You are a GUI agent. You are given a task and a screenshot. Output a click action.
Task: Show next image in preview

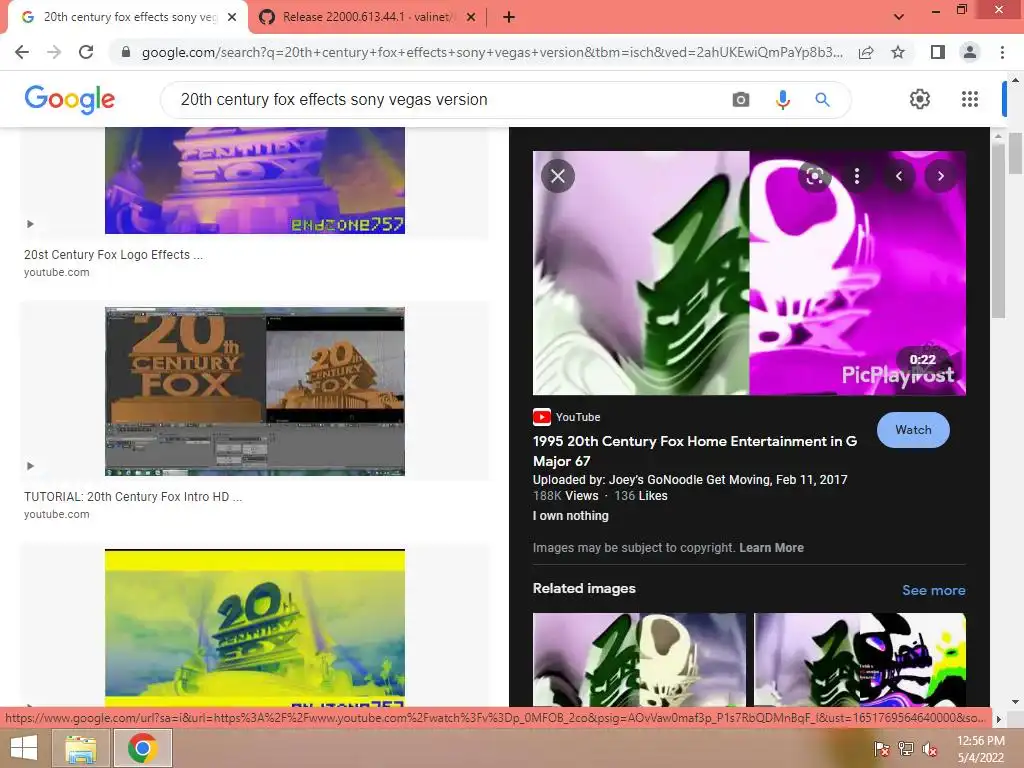pyautogui.click(x=940, y=176)
